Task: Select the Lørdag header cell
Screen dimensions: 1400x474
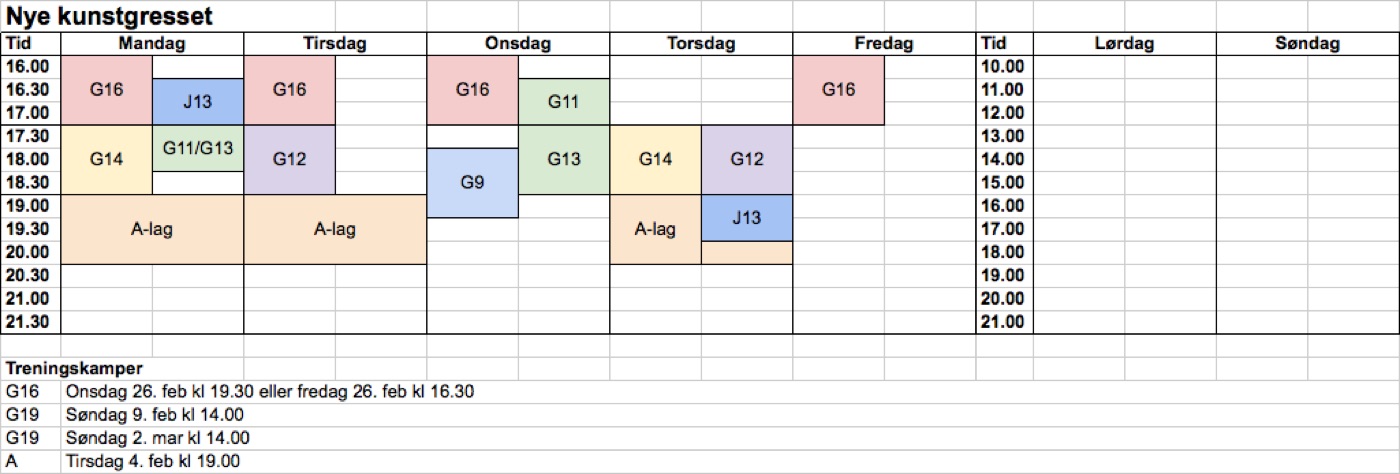Action: (1124, 44)
